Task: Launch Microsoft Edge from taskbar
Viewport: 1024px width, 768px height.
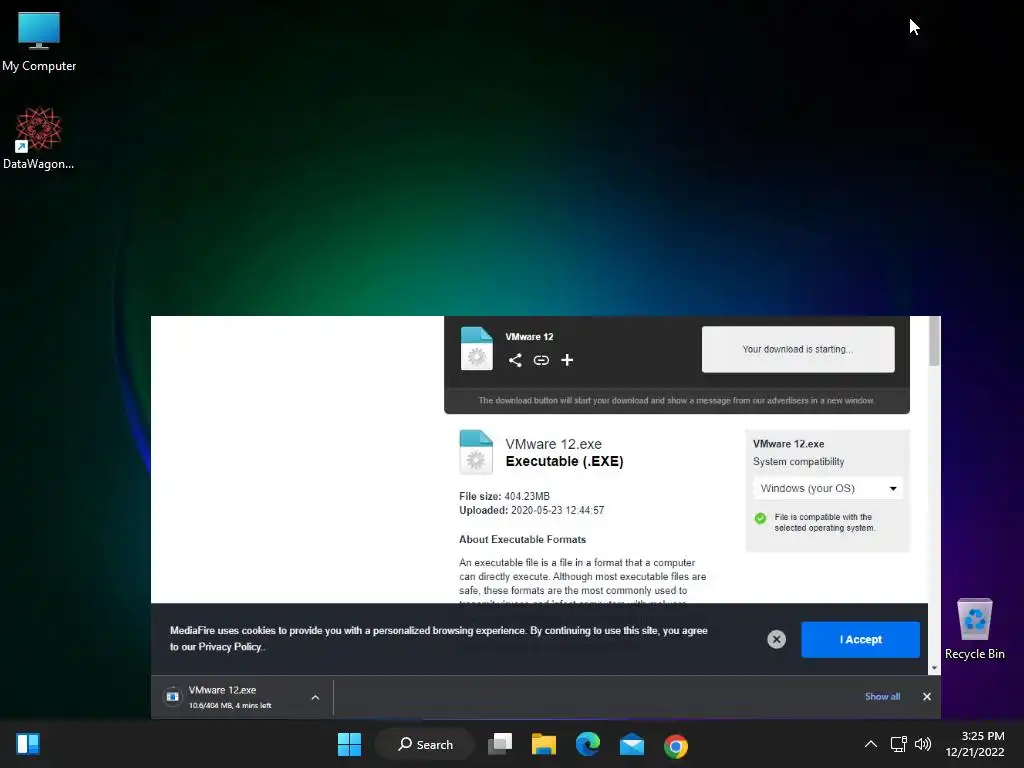Action: [x=588, y=744]
